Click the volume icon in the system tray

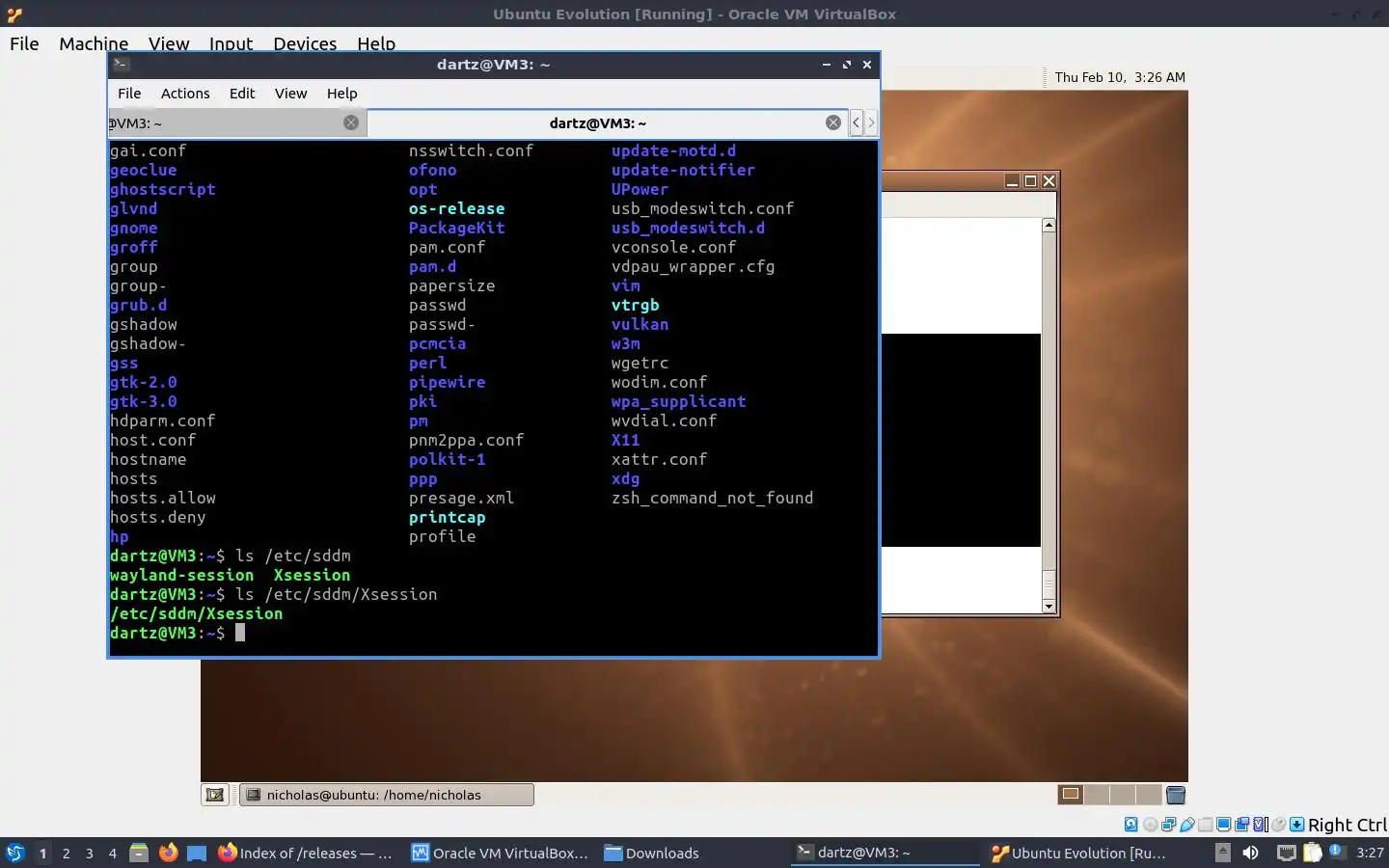pyautogui.click(x=1250, y=853)
